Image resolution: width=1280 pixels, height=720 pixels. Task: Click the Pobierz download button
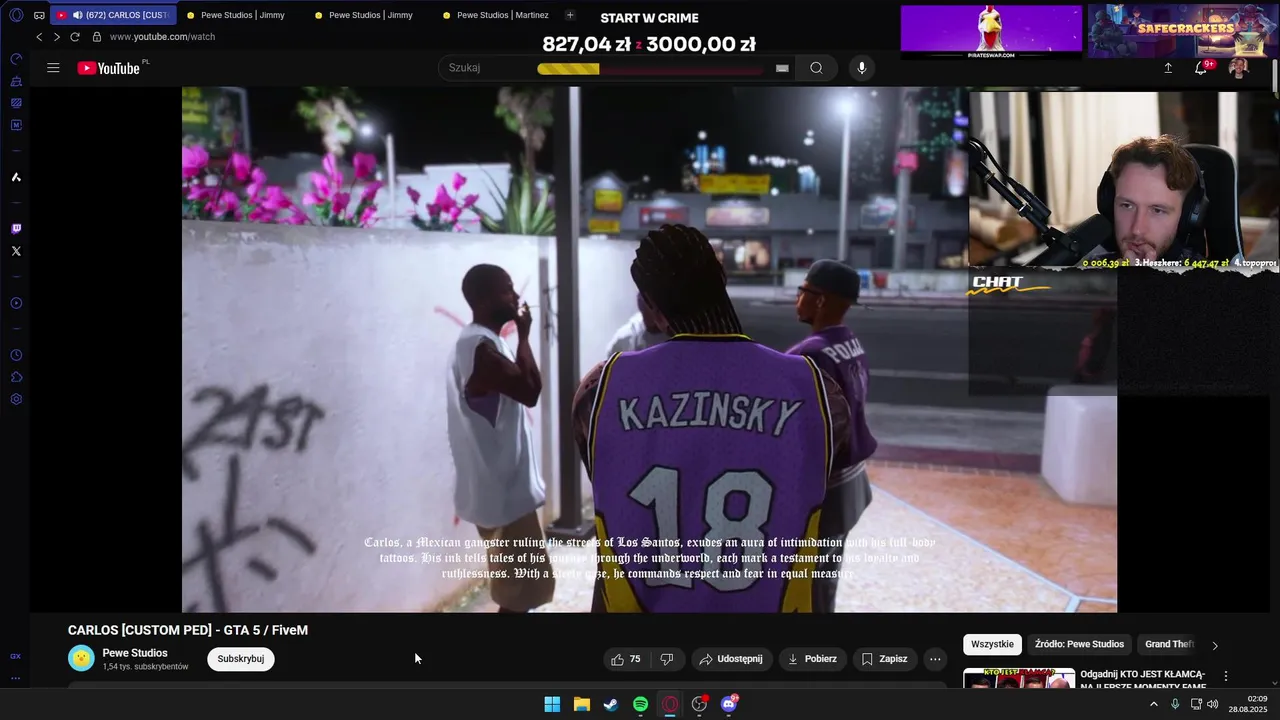(812, 659)
